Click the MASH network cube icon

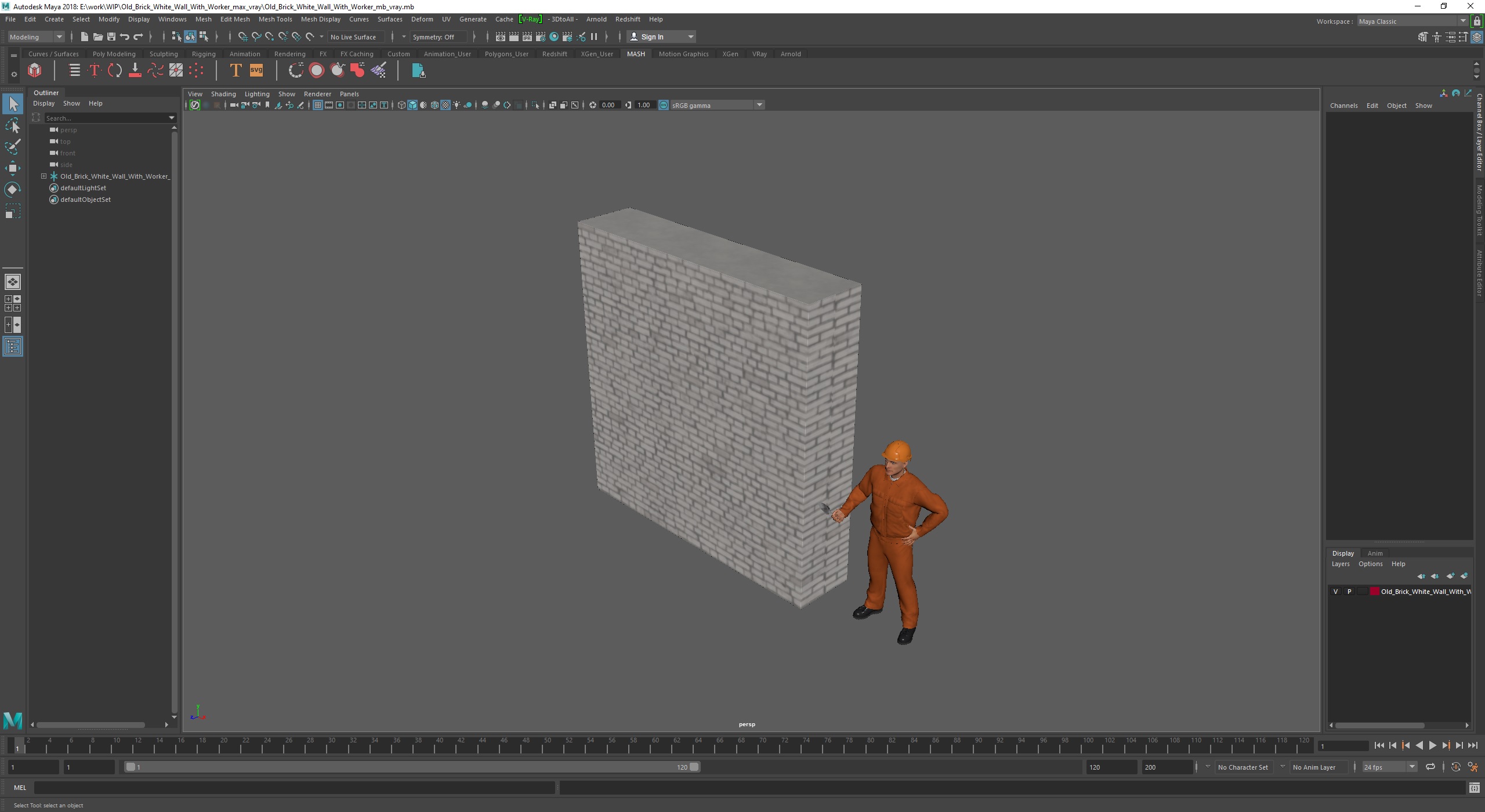(x=35, y=71)
